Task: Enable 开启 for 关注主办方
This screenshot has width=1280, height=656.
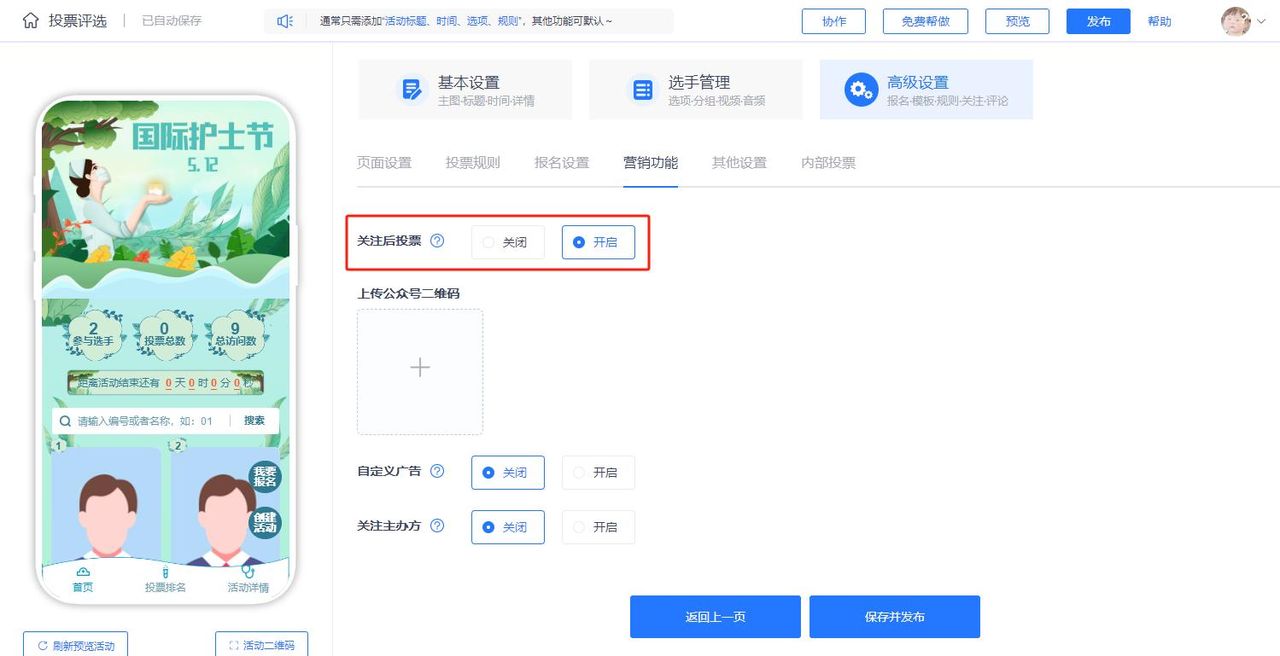Action: coord(598,527)
